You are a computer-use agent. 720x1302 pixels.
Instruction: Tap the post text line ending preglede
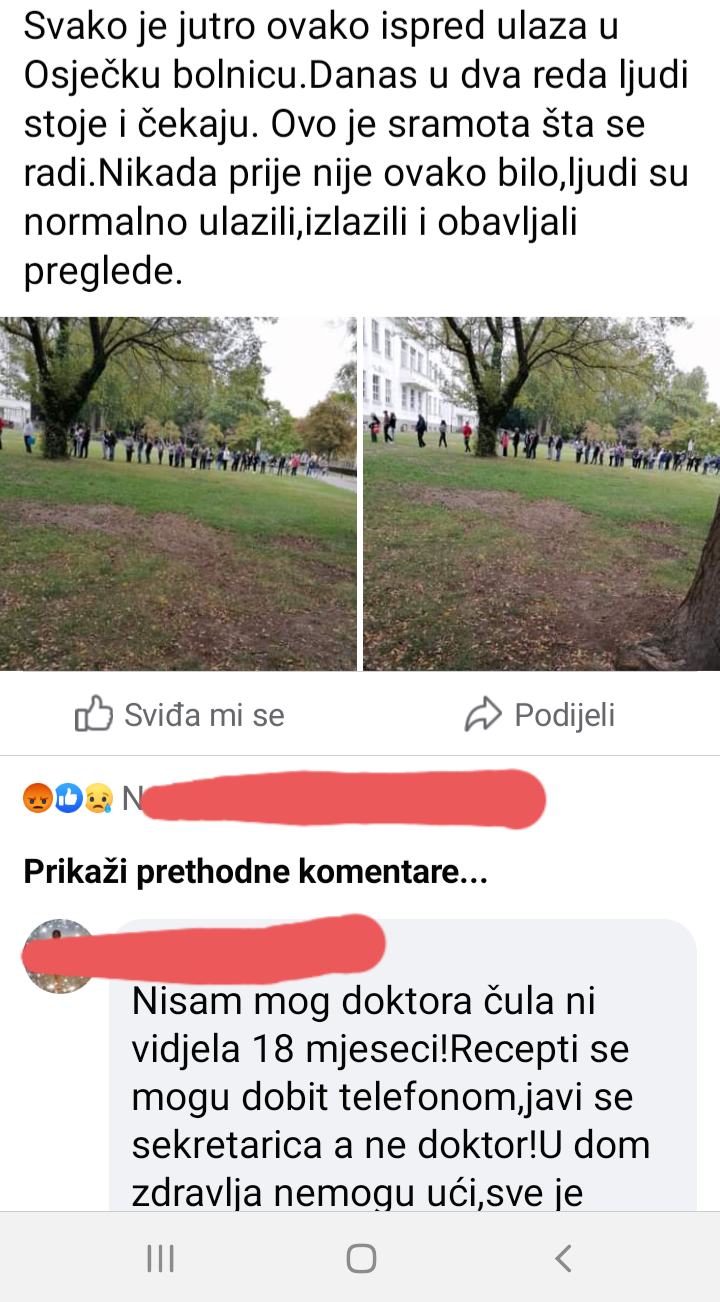[103, 270]
